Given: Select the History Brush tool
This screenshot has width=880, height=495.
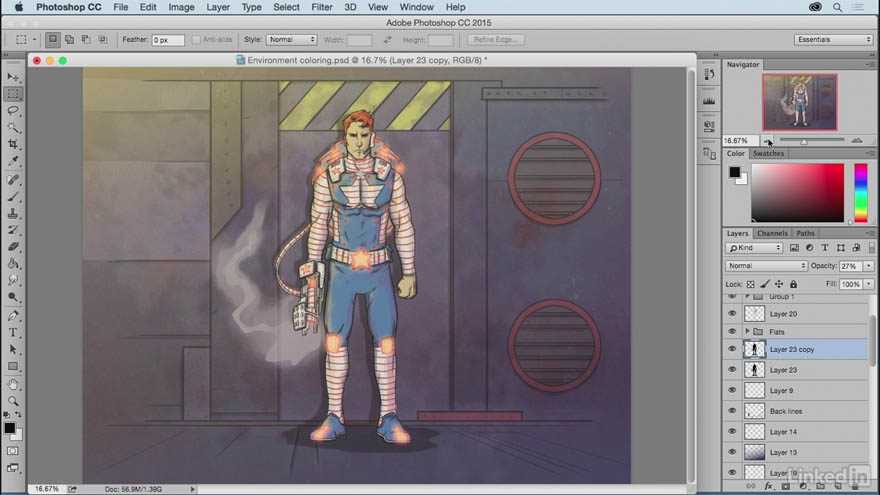Looking at the screenshot, I should click(13, 230).
